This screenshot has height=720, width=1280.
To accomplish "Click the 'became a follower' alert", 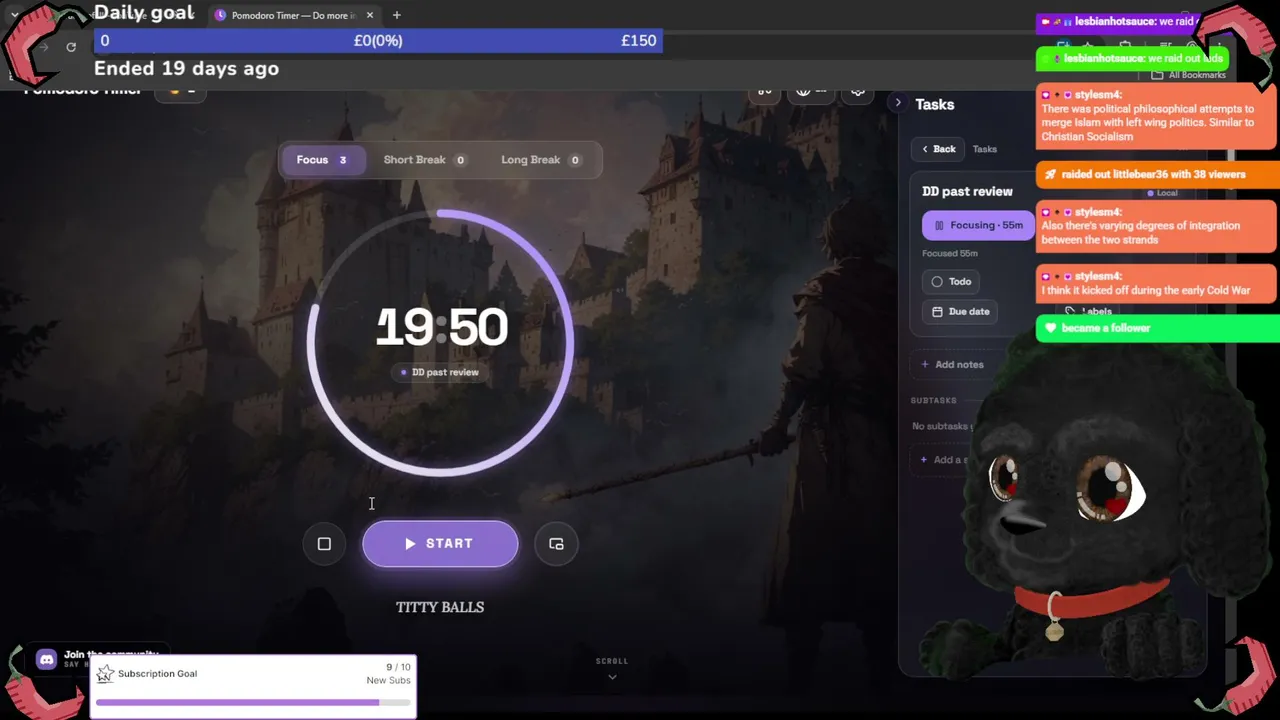I will pyautogui.click(x=1157, y=328).
